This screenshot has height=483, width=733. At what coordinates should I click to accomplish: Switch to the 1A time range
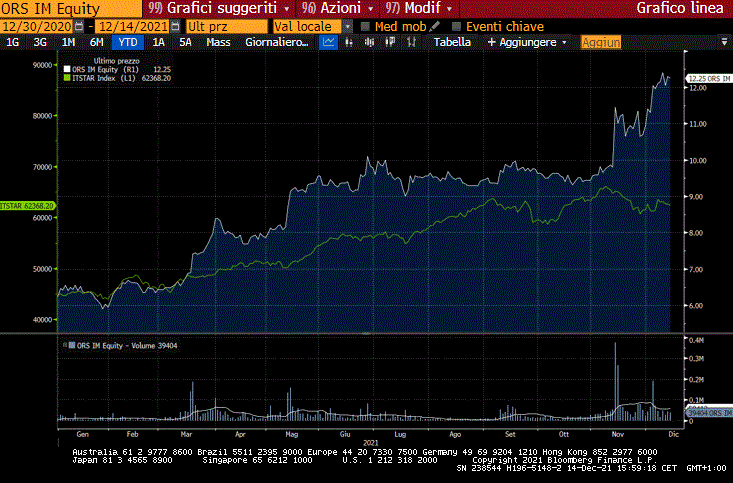tap(158, 42)
